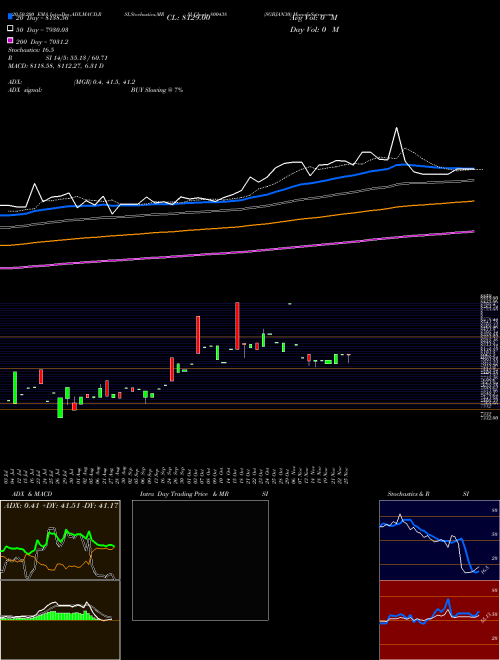The image size is (500, 660).
Task: Click the white 50 Day legend swatch
Action: (x=10, y=29)
